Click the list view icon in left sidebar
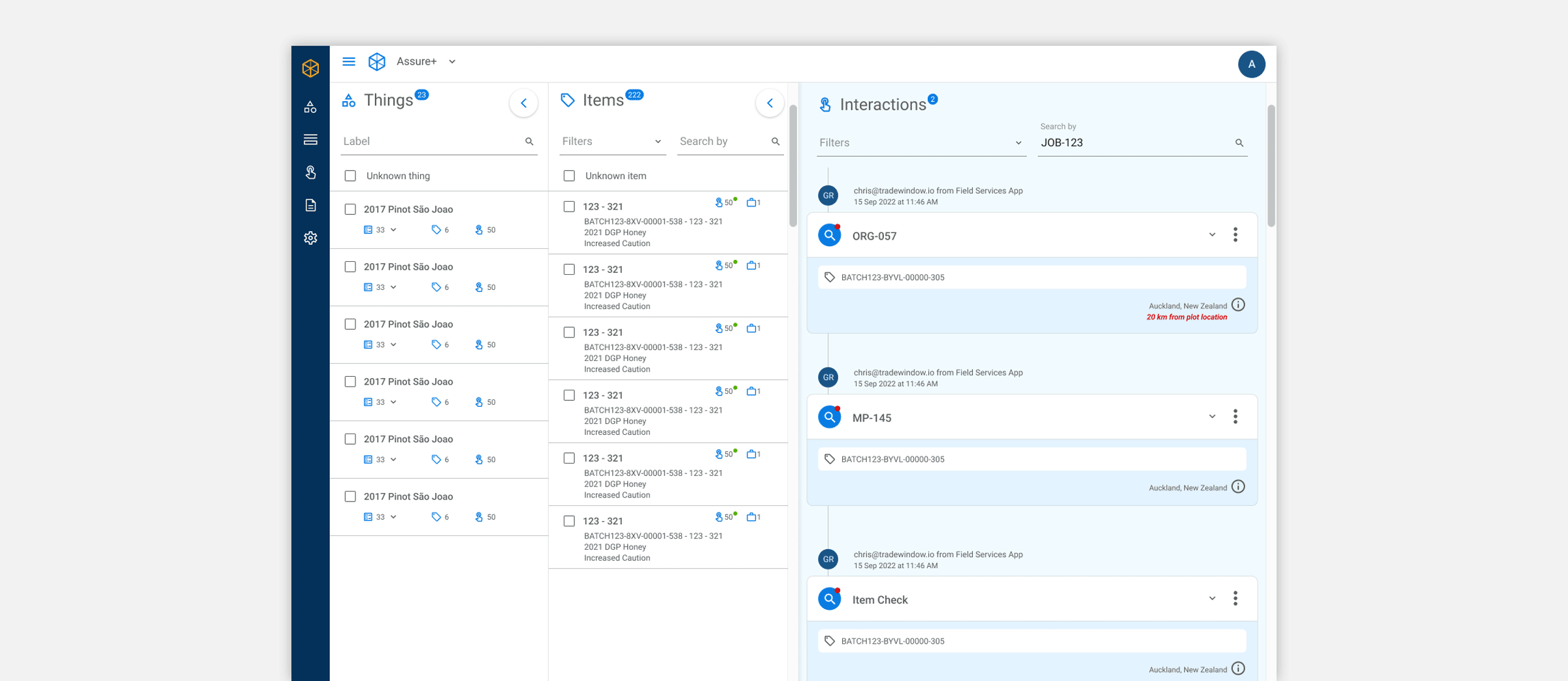This screenshot has width=1568, height=681. [x=310, y=140]
